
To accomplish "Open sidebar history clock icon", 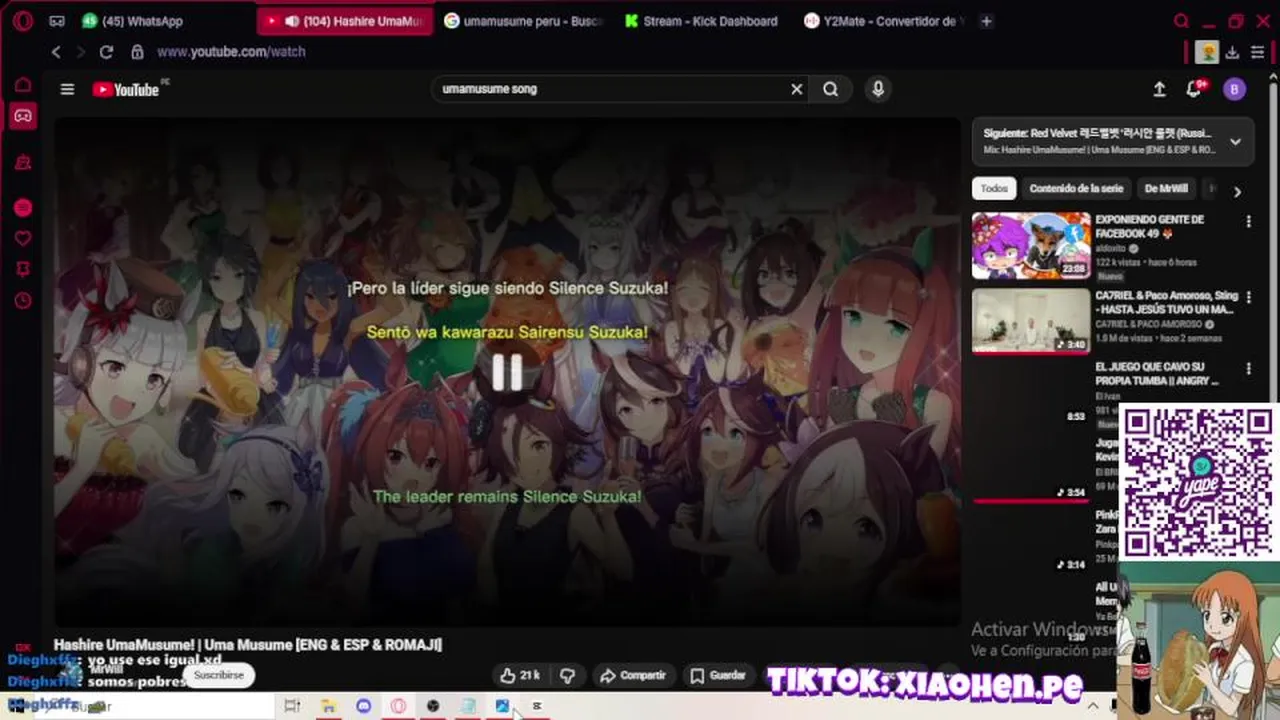I will coord(22,300).
